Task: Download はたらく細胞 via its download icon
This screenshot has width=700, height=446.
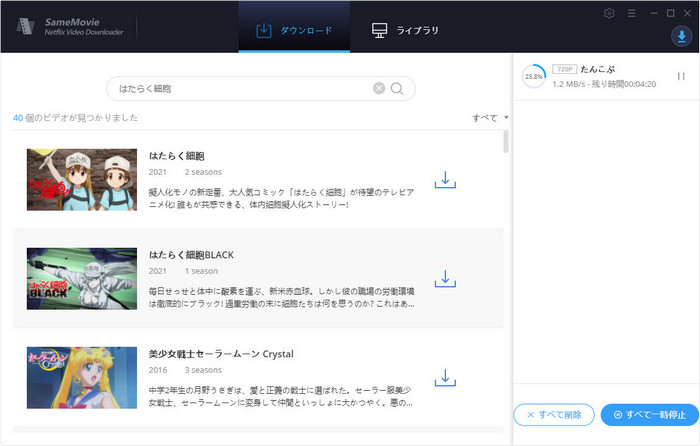Action: 445,180
